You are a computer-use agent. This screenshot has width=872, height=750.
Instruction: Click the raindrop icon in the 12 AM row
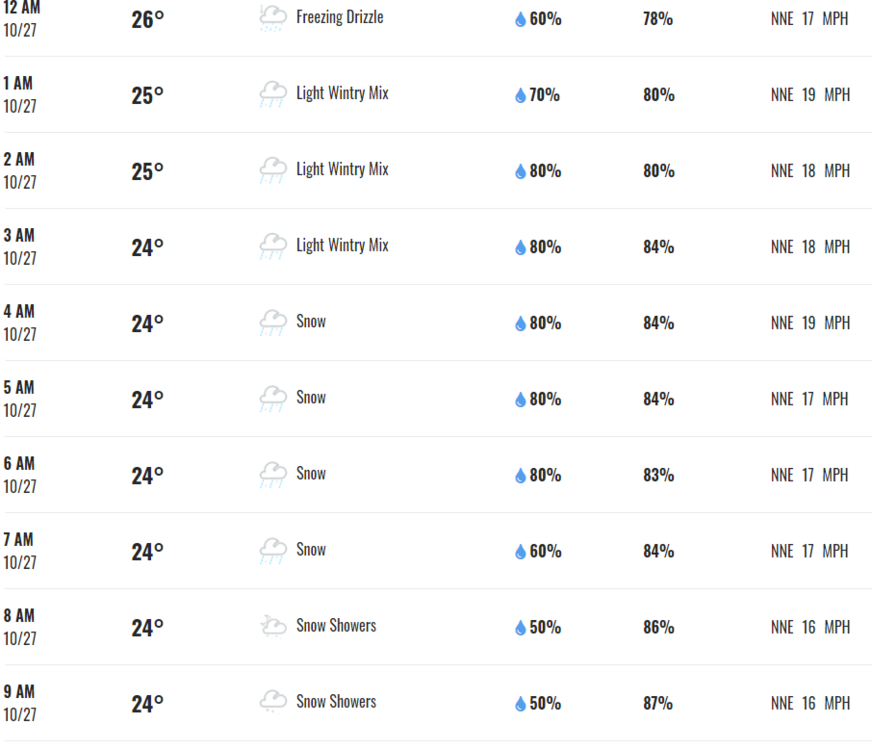pos(520,20)
